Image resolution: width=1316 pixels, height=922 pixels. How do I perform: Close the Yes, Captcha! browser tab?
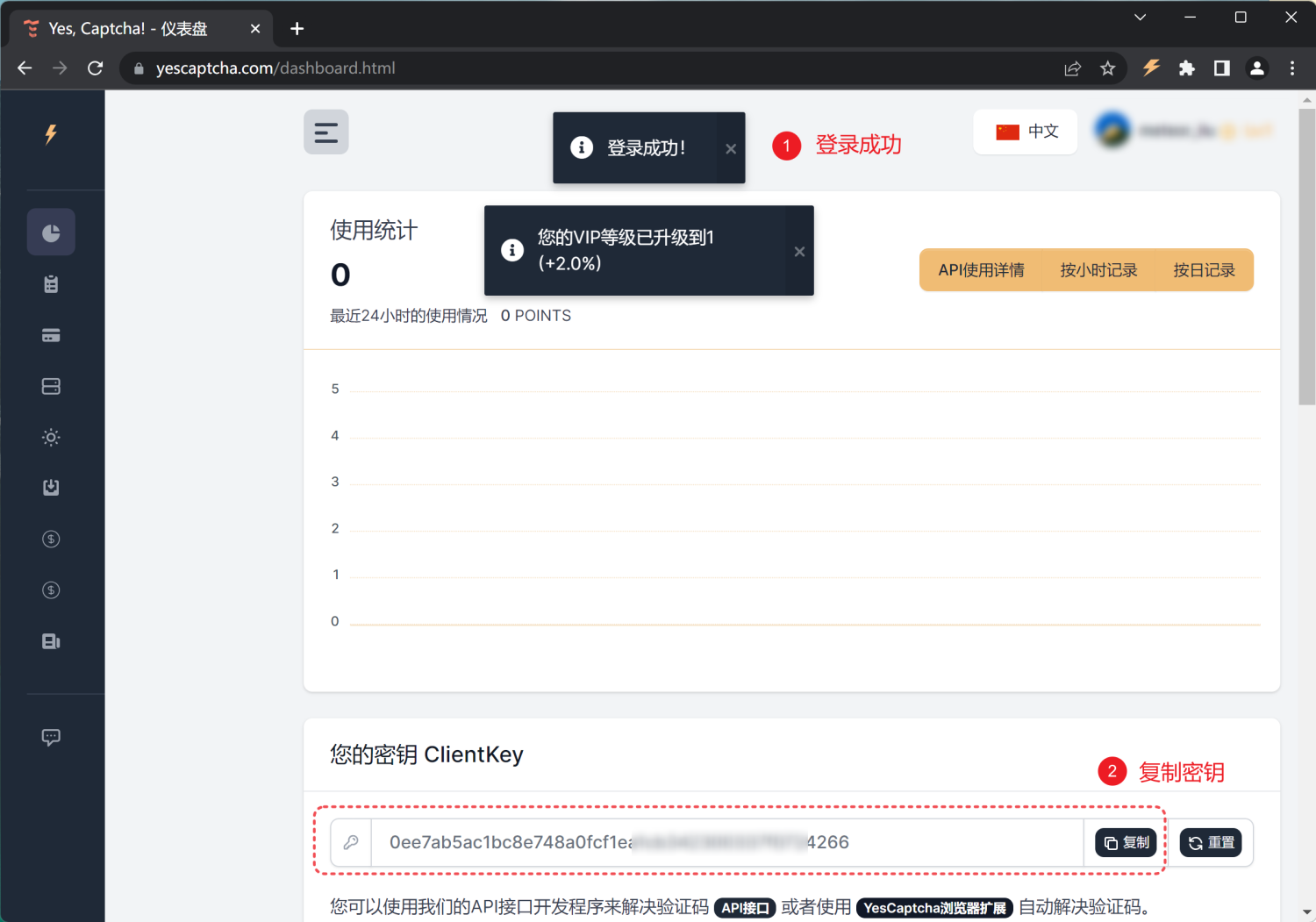(255, 29)
